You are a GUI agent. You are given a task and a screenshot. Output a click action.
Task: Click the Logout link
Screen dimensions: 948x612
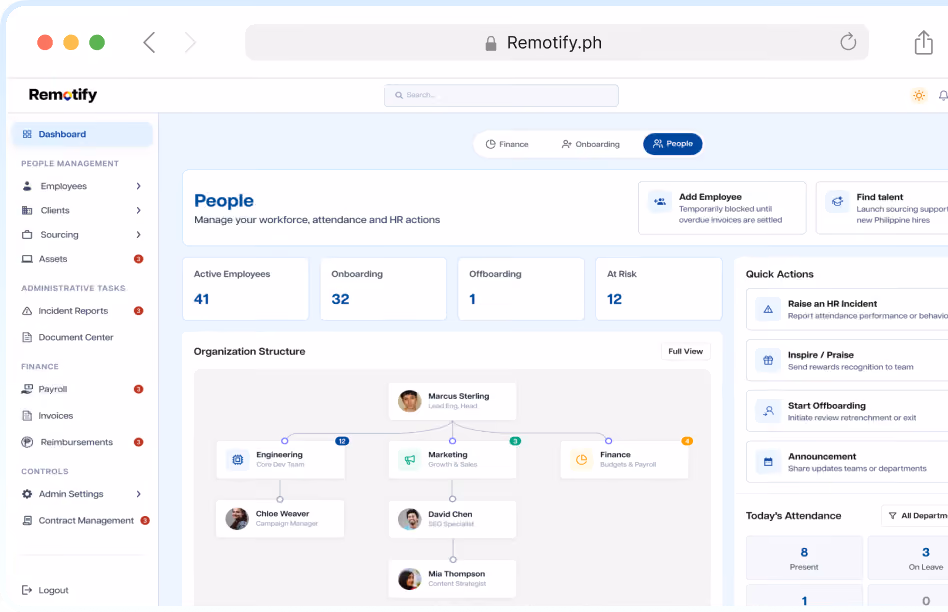tap(45, 590)
